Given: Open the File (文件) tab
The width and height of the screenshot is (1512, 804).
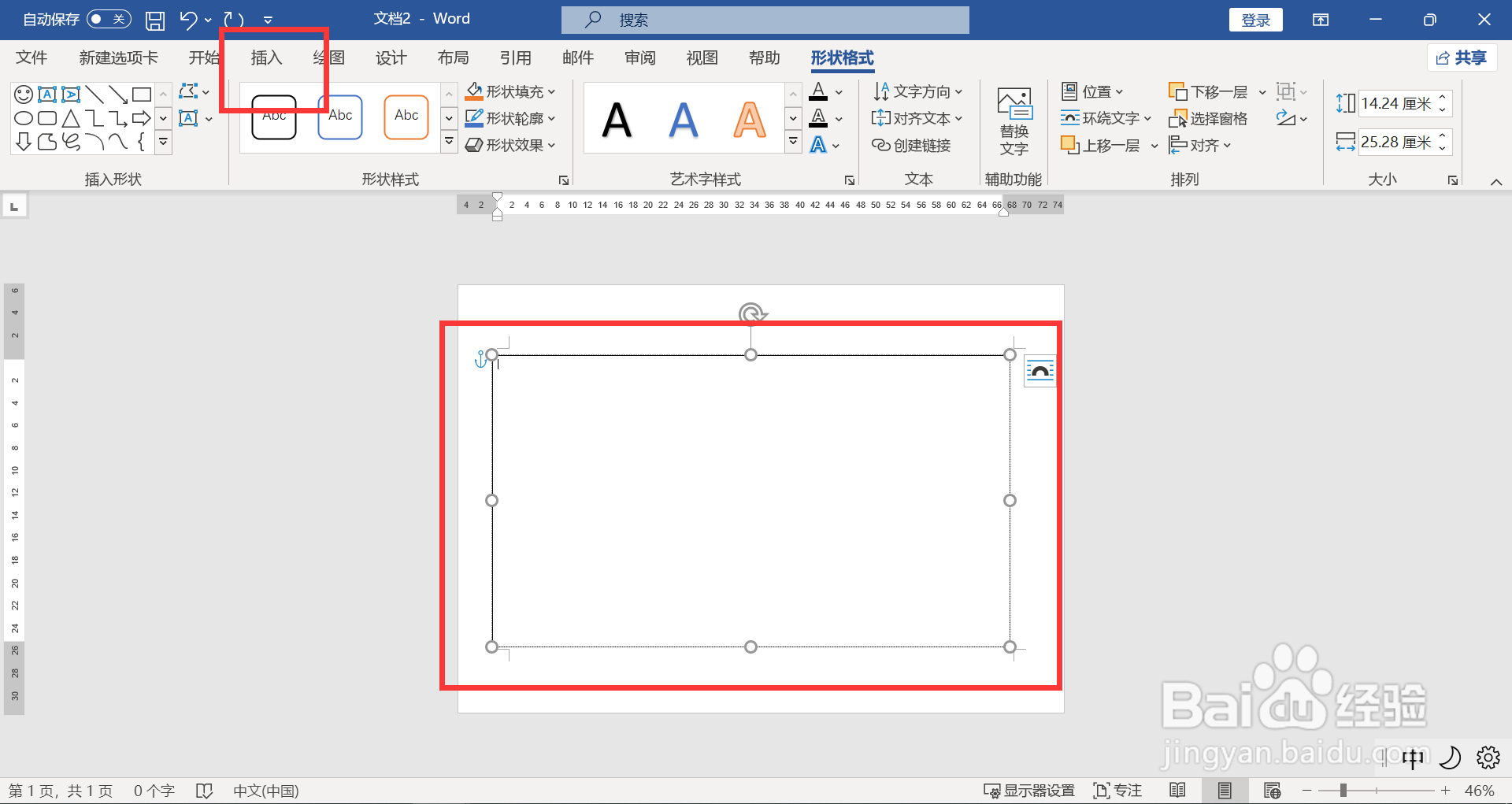Looking at the screenshot, I should point(31,57).
